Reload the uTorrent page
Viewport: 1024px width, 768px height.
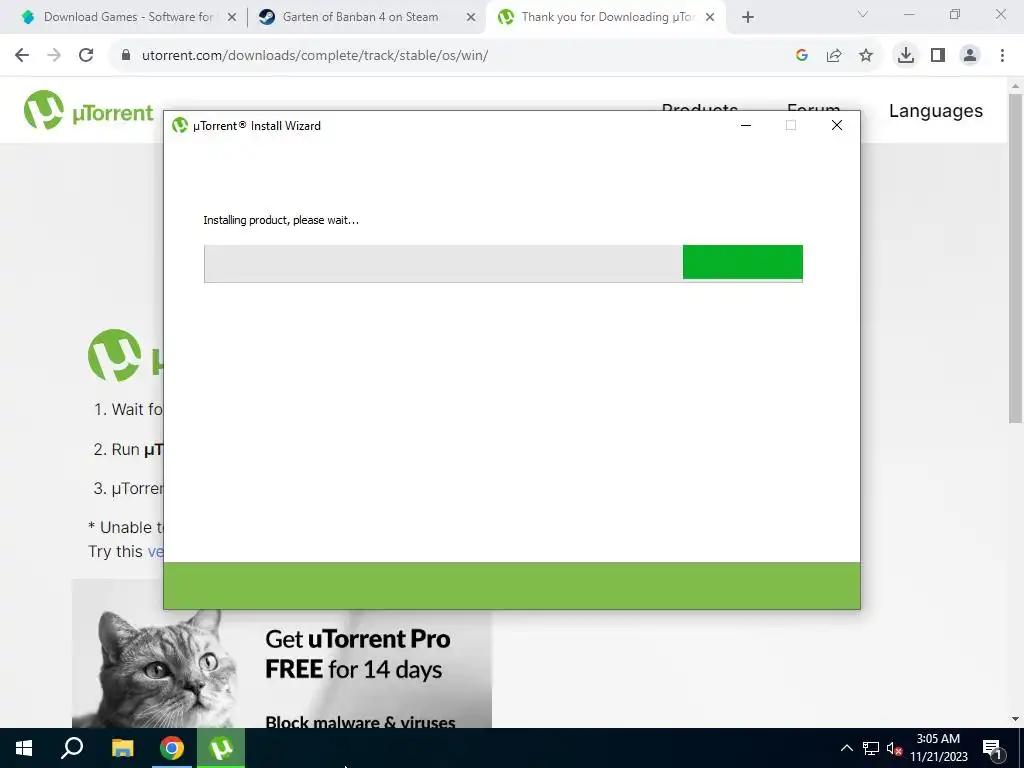86,56
